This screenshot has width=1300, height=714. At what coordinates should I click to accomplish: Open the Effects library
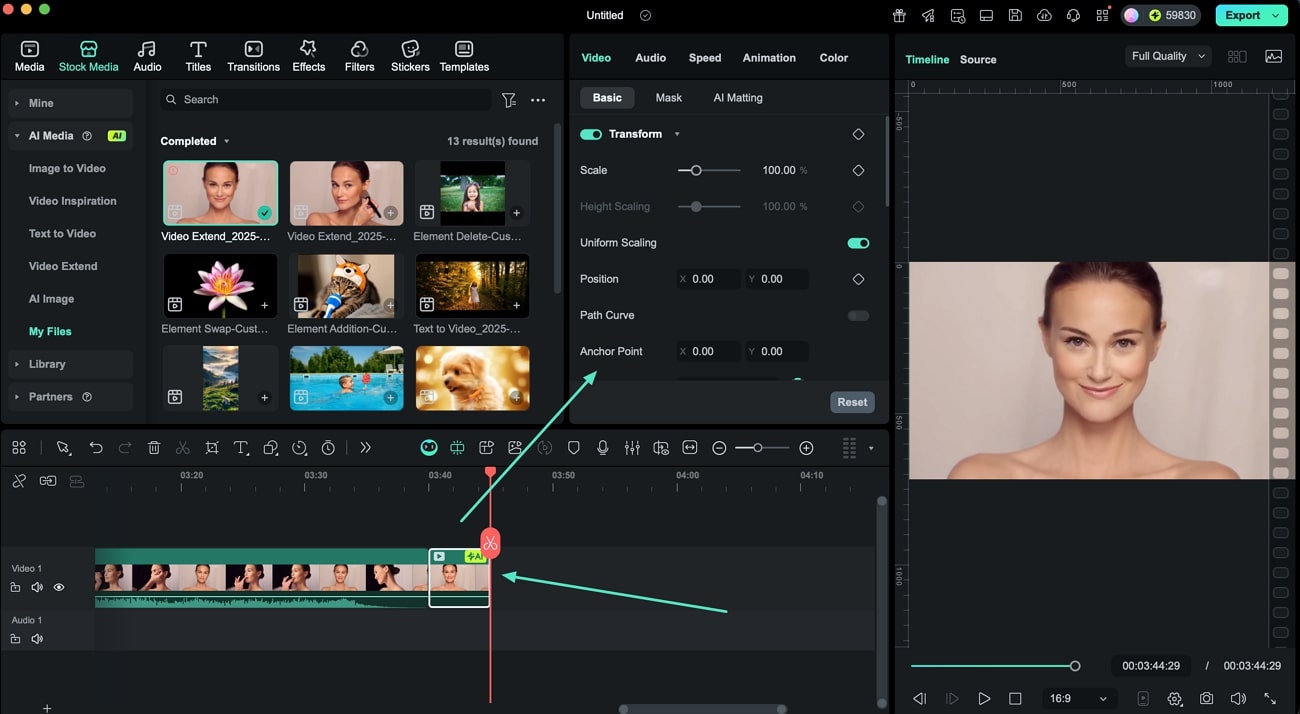[x=308, y=56]
